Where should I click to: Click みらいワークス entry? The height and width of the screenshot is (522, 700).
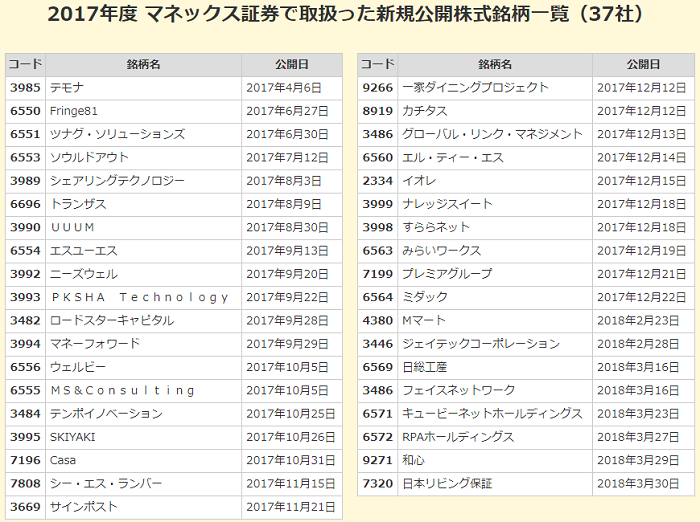(x=442, y=251)
